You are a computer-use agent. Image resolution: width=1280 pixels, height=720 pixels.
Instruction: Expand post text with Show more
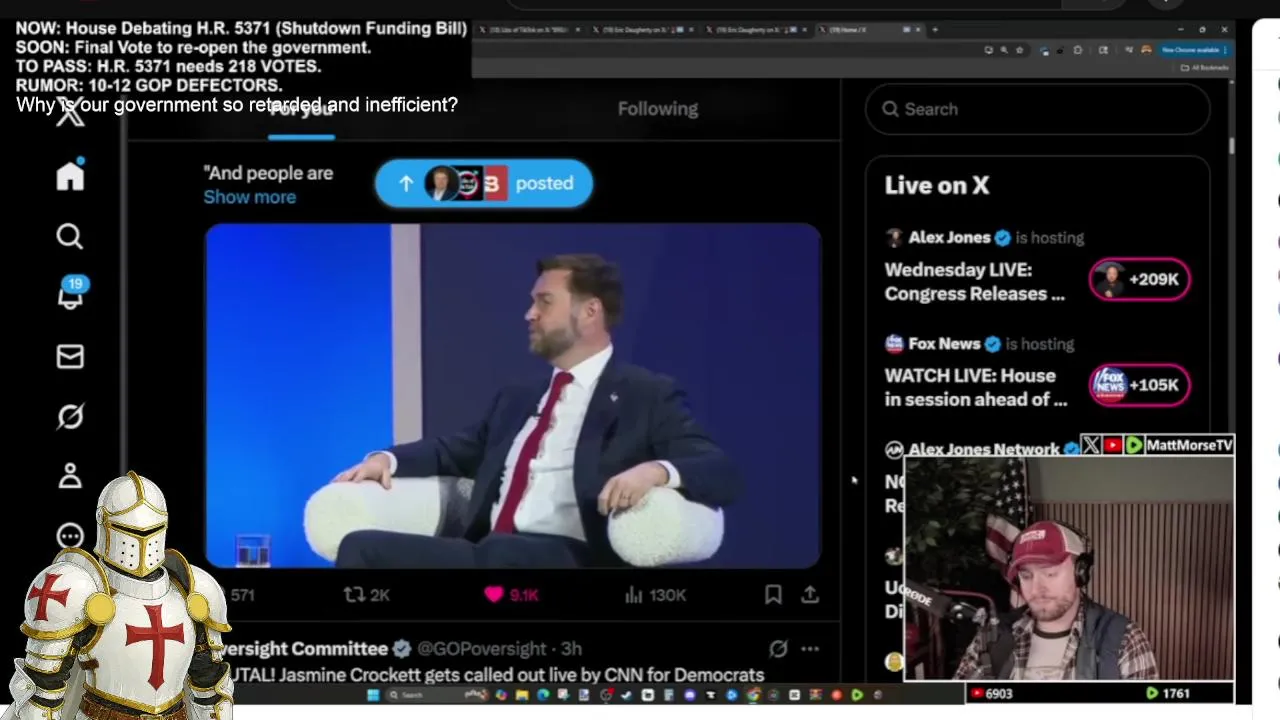(250, 197)
